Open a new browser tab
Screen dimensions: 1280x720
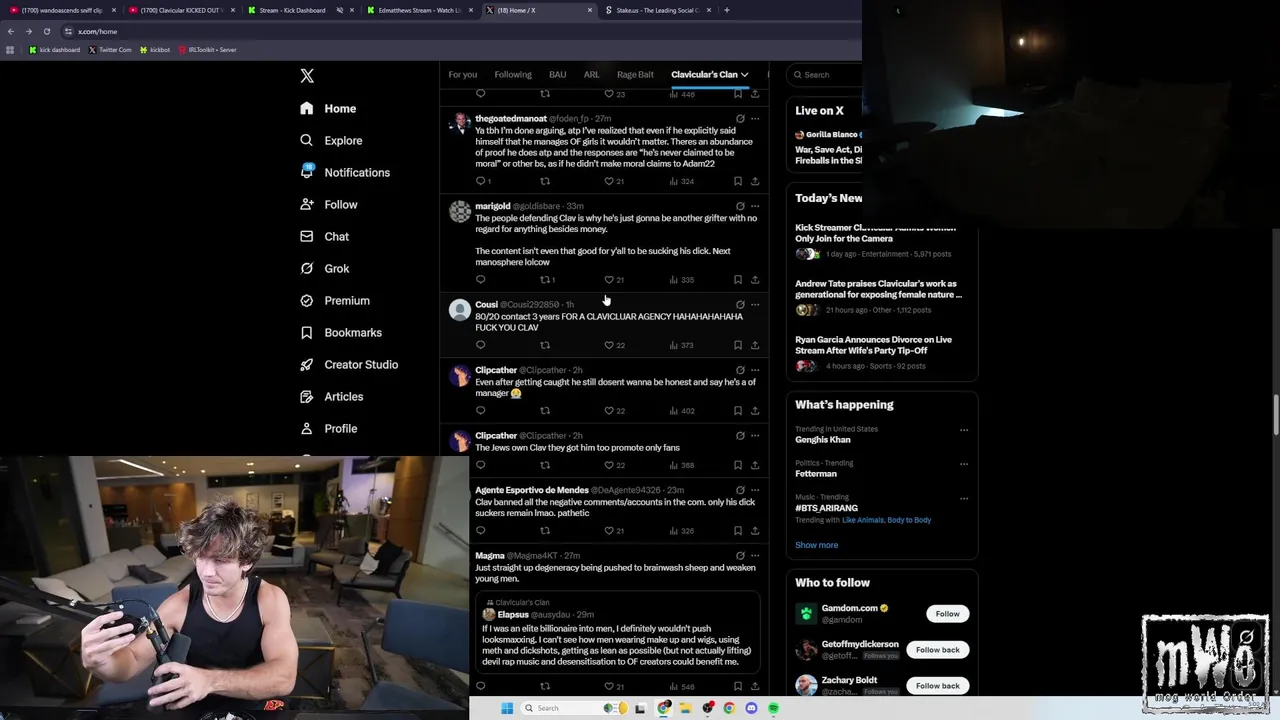727,10
